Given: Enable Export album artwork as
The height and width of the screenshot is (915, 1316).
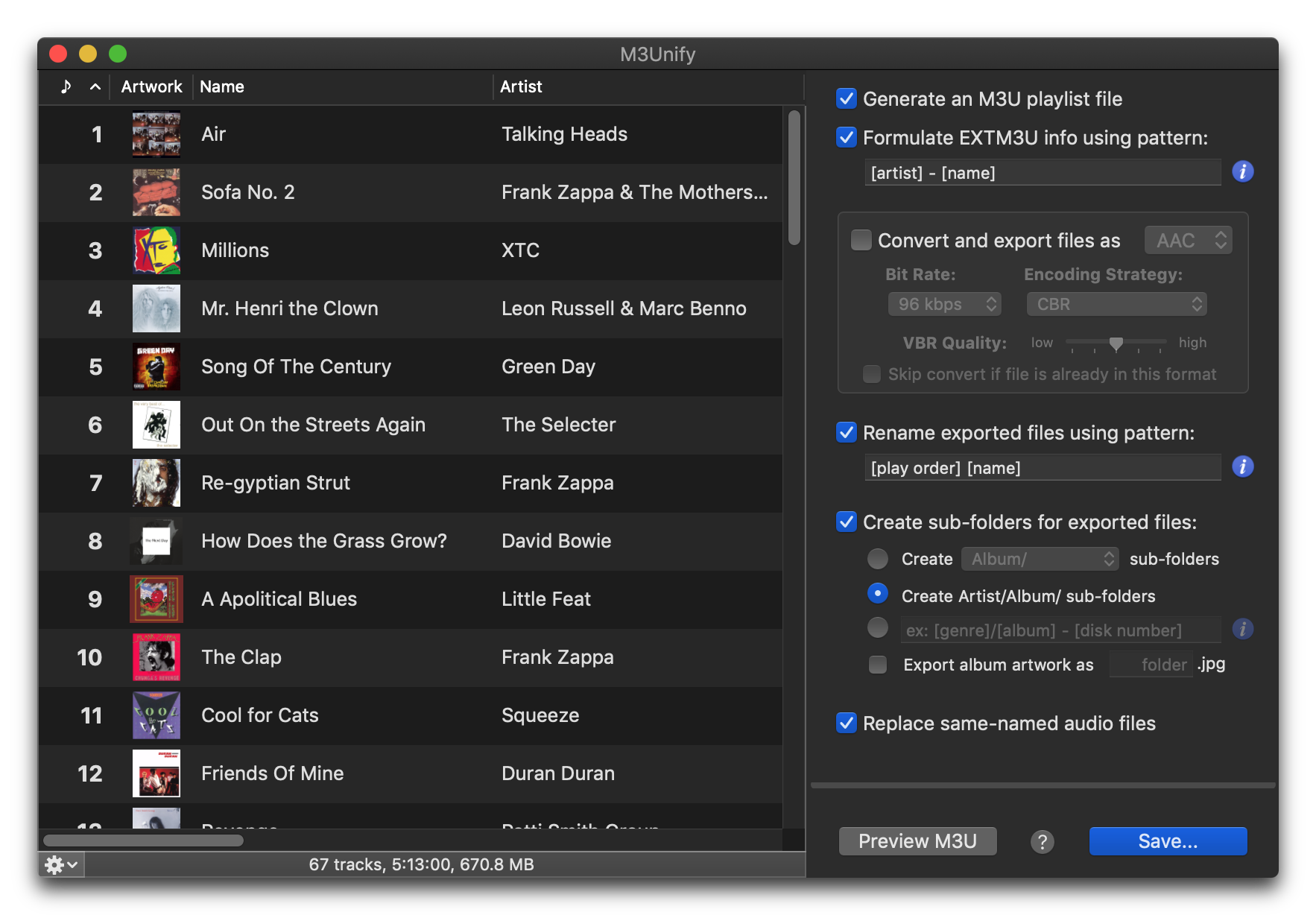Looking at the screenshot, I should tap(878, 664).
